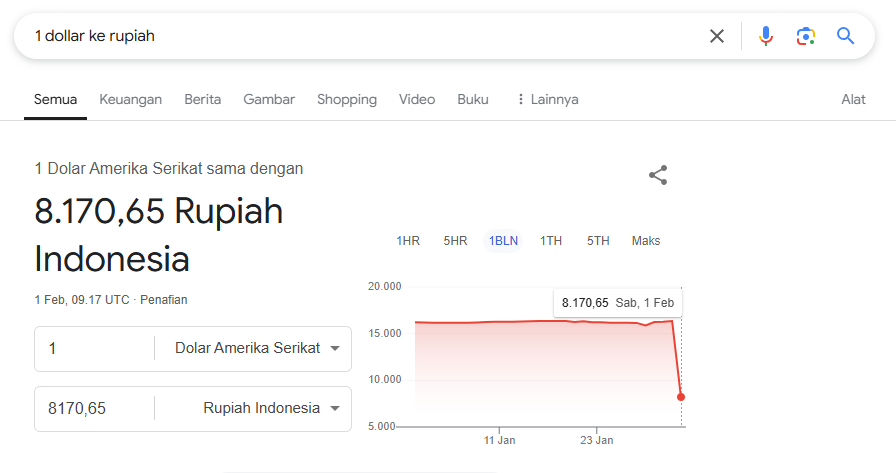896x473 pixels.
Task: Share the currency conversion result
Action: 657,176
